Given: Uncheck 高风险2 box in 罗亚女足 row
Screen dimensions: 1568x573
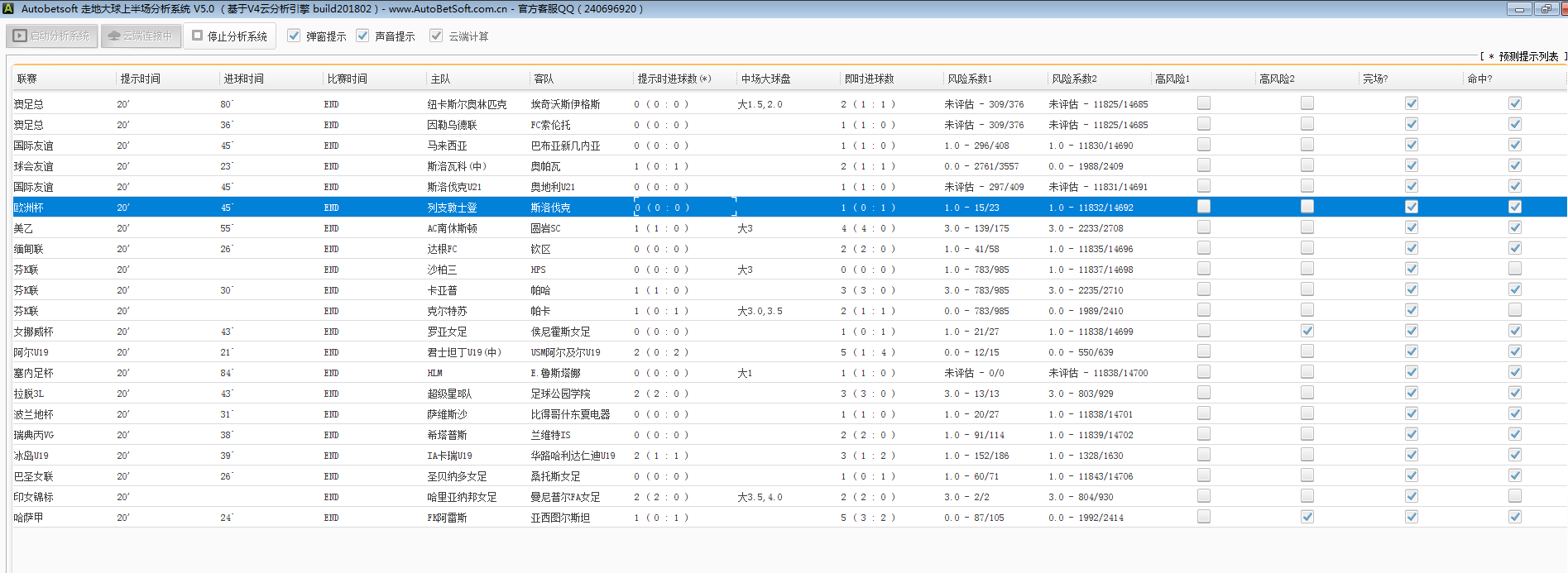Looking at the screenshot, I should point(1307,331).
